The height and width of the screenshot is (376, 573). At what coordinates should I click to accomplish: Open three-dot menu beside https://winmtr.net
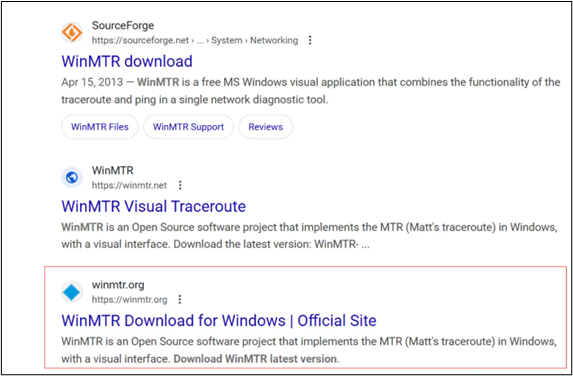pyautogui.click(x=180, y=185)
